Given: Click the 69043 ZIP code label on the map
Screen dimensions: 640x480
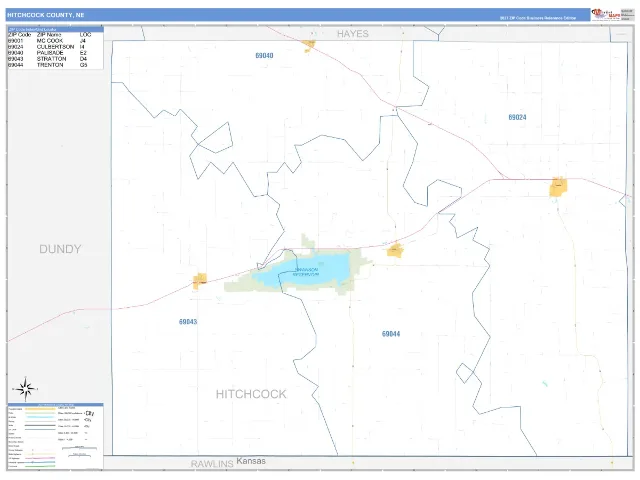Looking at the screenshot, I should [x=188, y=322].
